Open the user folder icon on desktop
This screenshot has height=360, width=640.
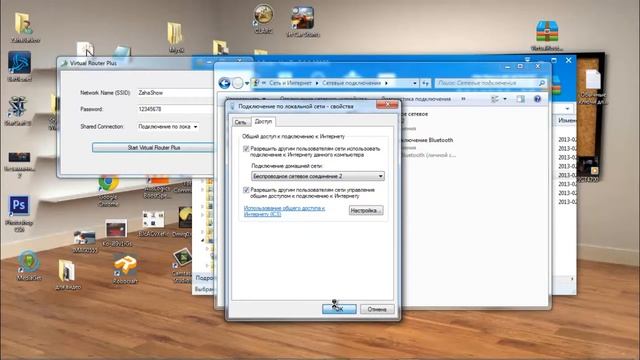24,28
